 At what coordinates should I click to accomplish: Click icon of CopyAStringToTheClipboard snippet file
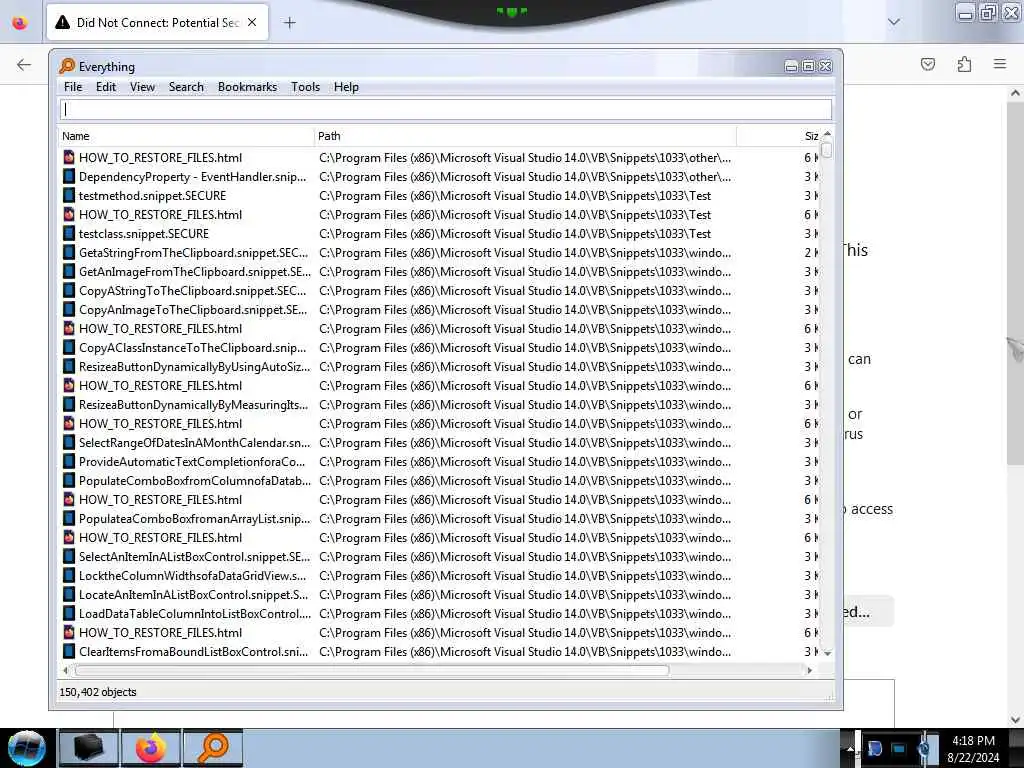(x=69, y=290)
